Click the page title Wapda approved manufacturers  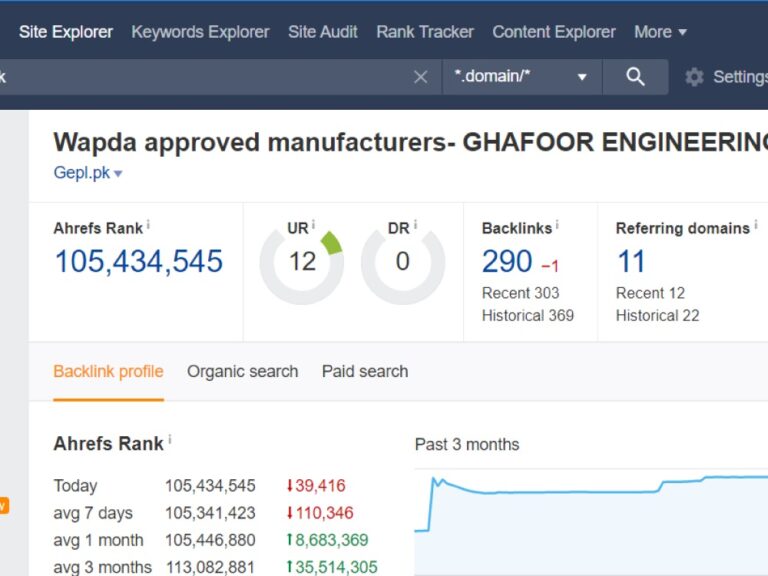[410, 143]
